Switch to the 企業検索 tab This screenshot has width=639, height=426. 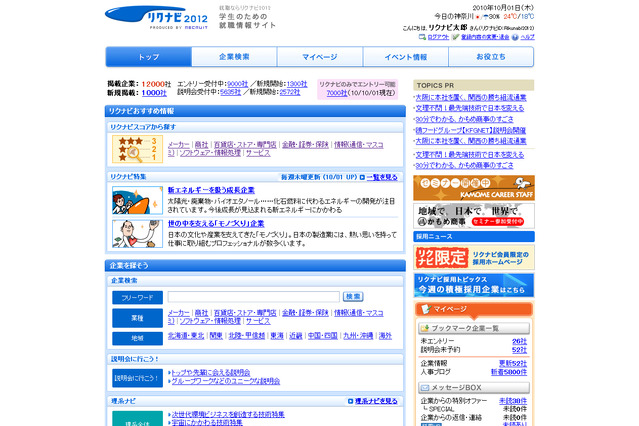click(x=234, y=57)
